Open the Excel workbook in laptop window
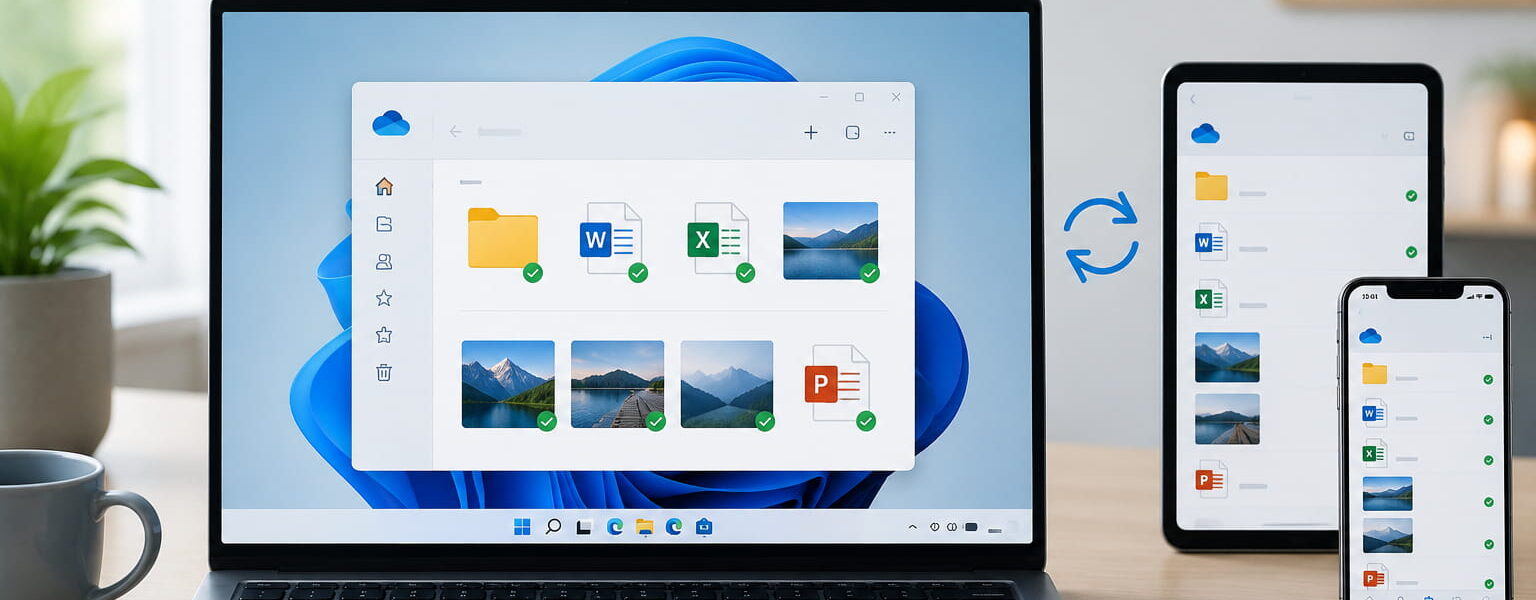The image size is (1536, 600). point(718,238)
